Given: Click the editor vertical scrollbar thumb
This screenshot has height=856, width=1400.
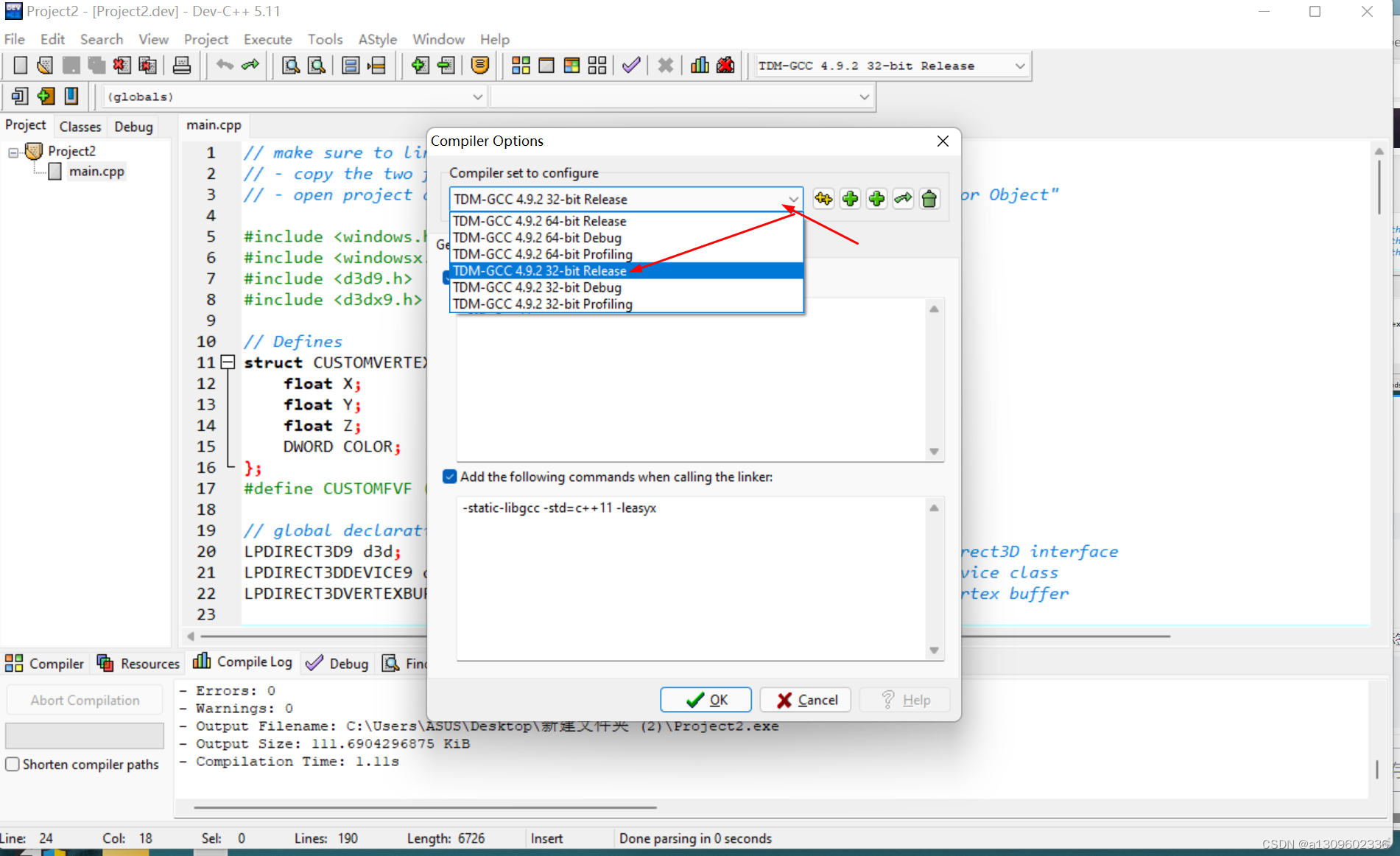Looking at the screenshot, I should click(1379, 187).
